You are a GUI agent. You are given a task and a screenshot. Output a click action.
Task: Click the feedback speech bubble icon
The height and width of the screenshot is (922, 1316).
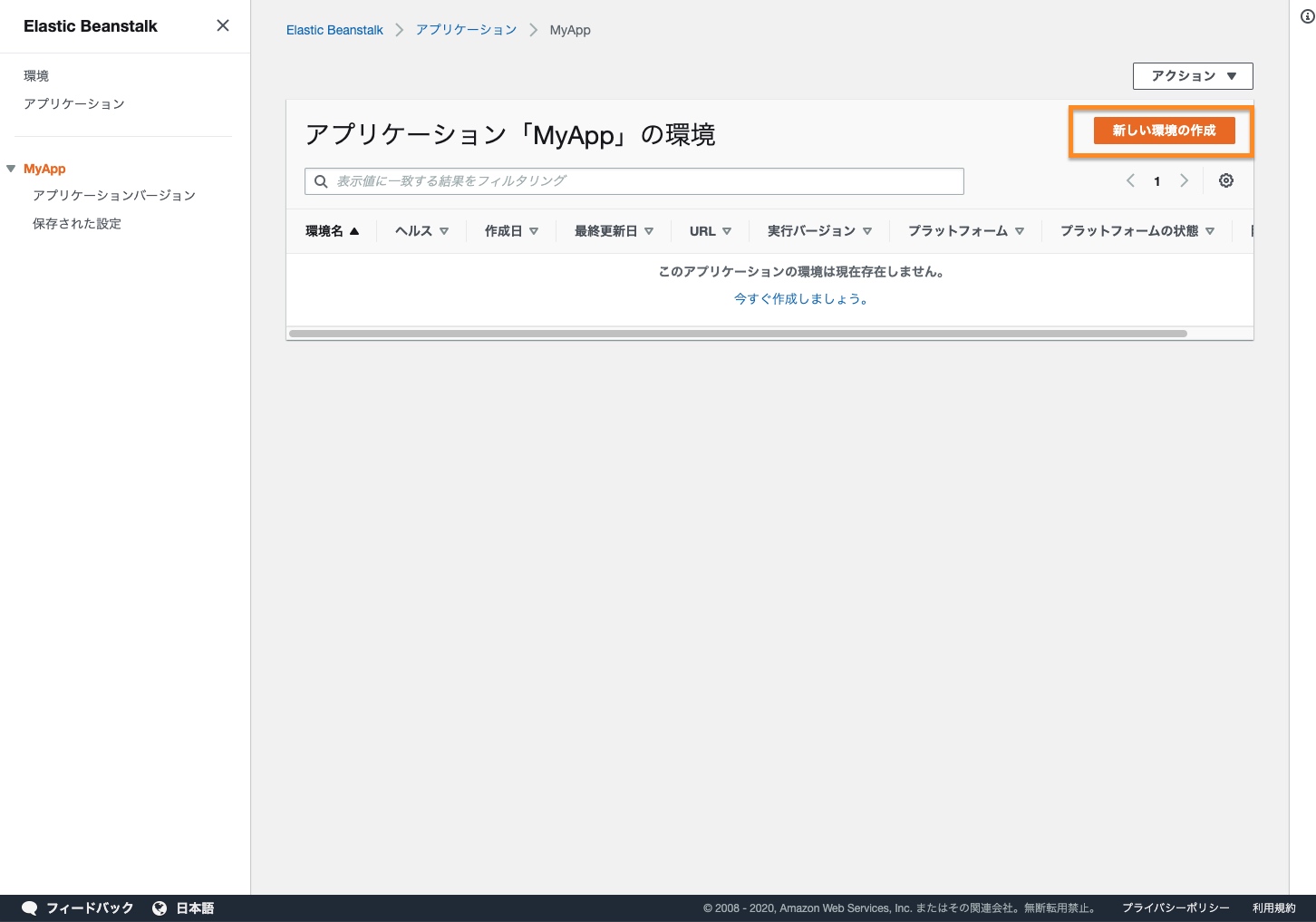[29, 907]
